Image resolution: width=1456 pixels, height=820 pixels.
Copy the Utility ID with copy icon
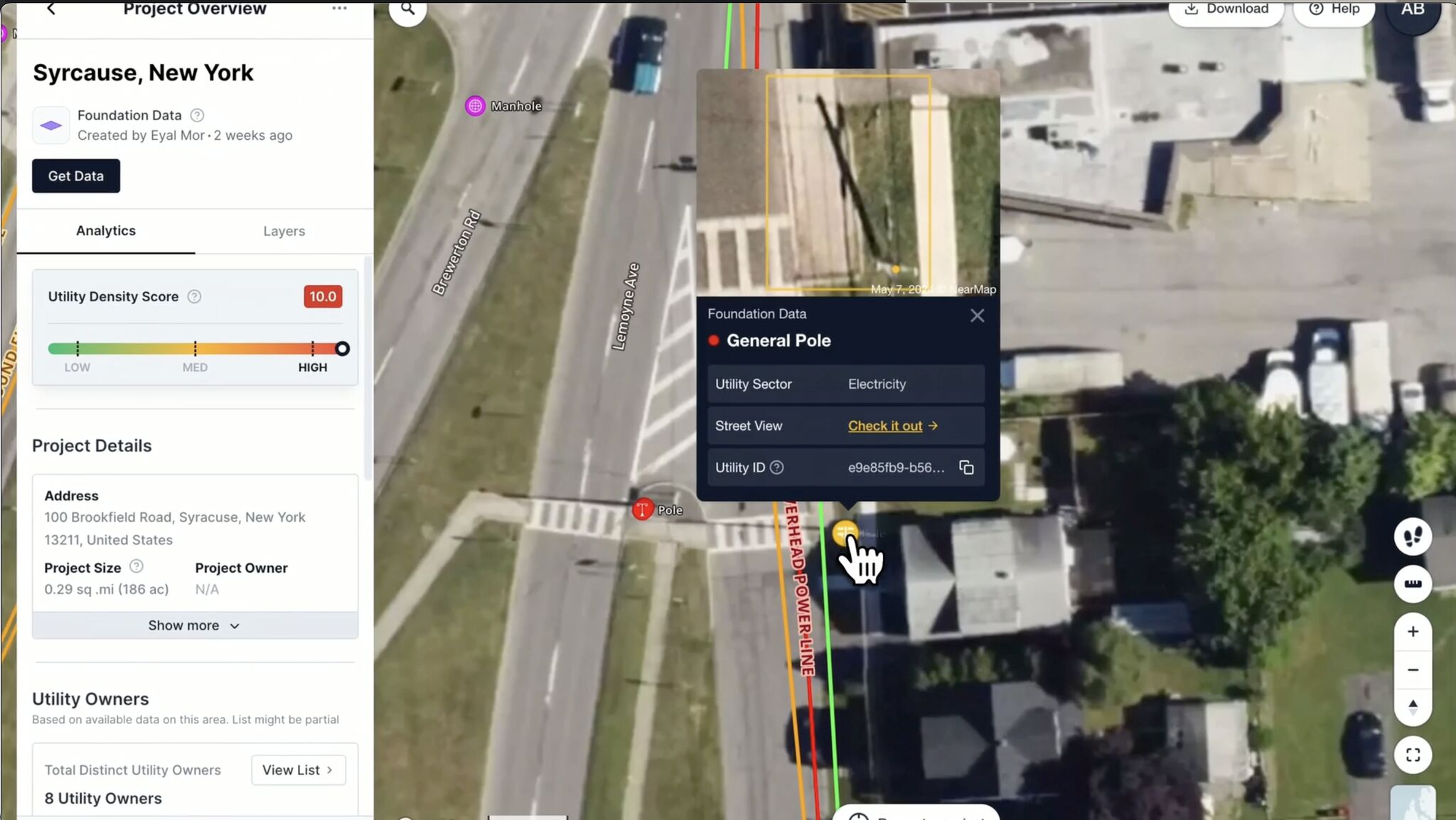(966, 468)
